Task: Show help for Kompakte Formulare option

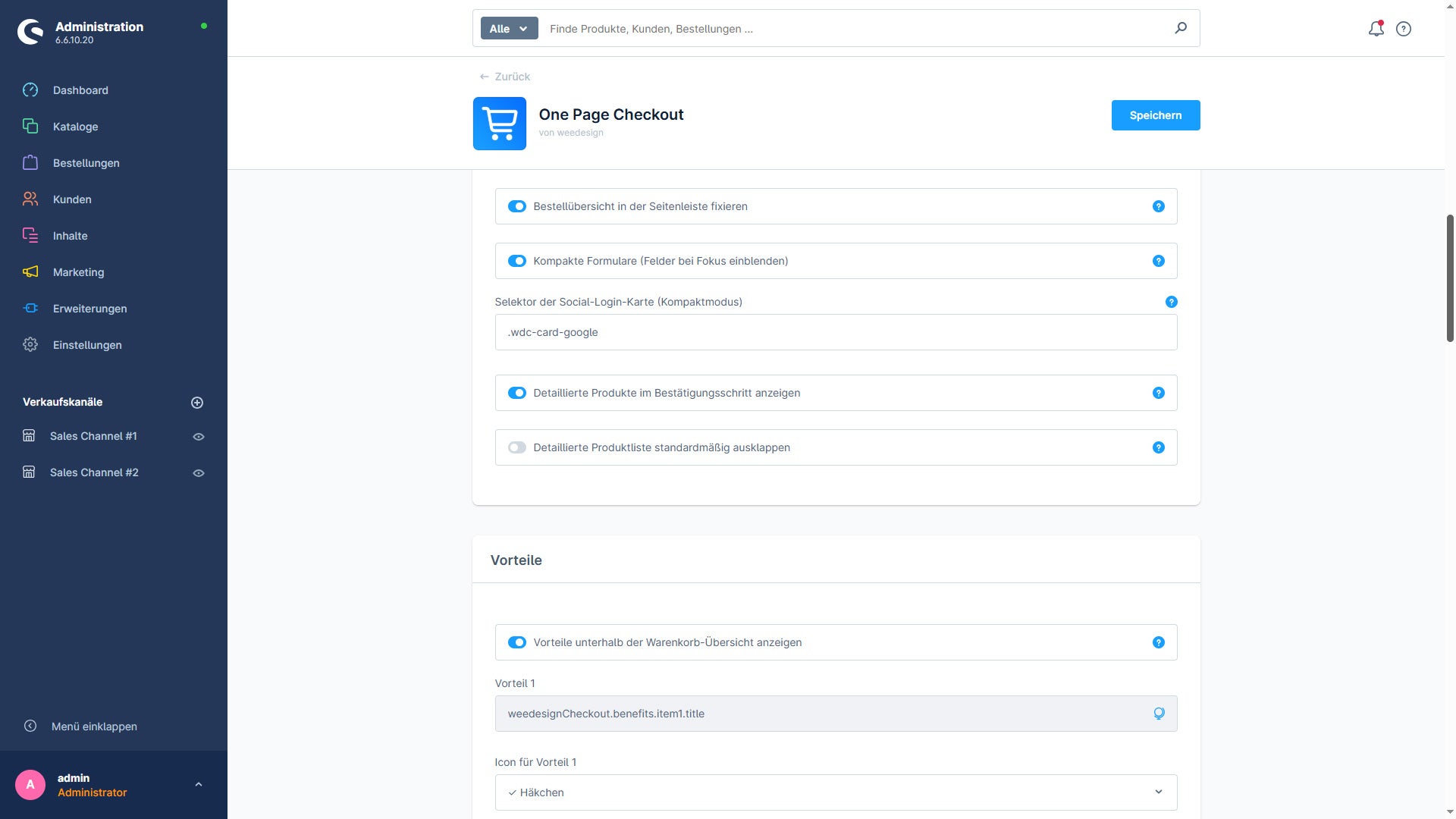Action: [x=1159, y=261]
